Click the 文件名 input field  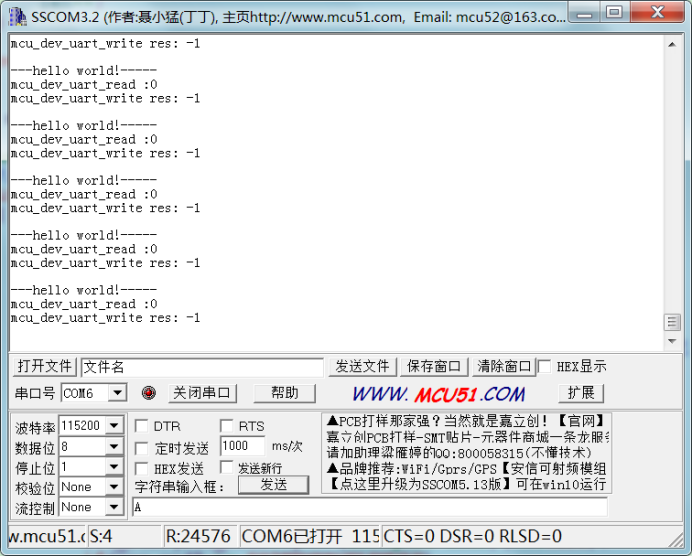pos(203,367)
